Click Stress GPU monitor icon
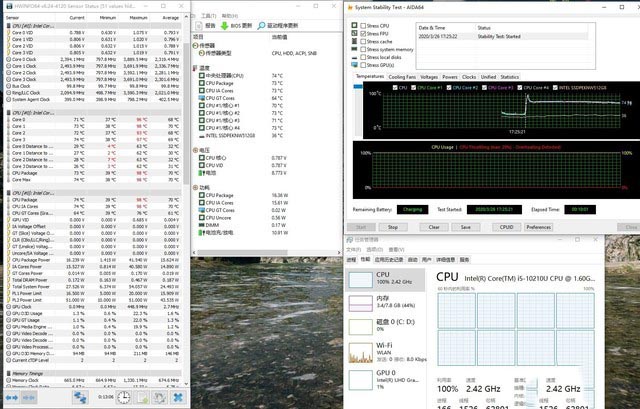Image resolution: width=640 pixels, height=409 pixels. pyautogui.click(x=354, y=65)
